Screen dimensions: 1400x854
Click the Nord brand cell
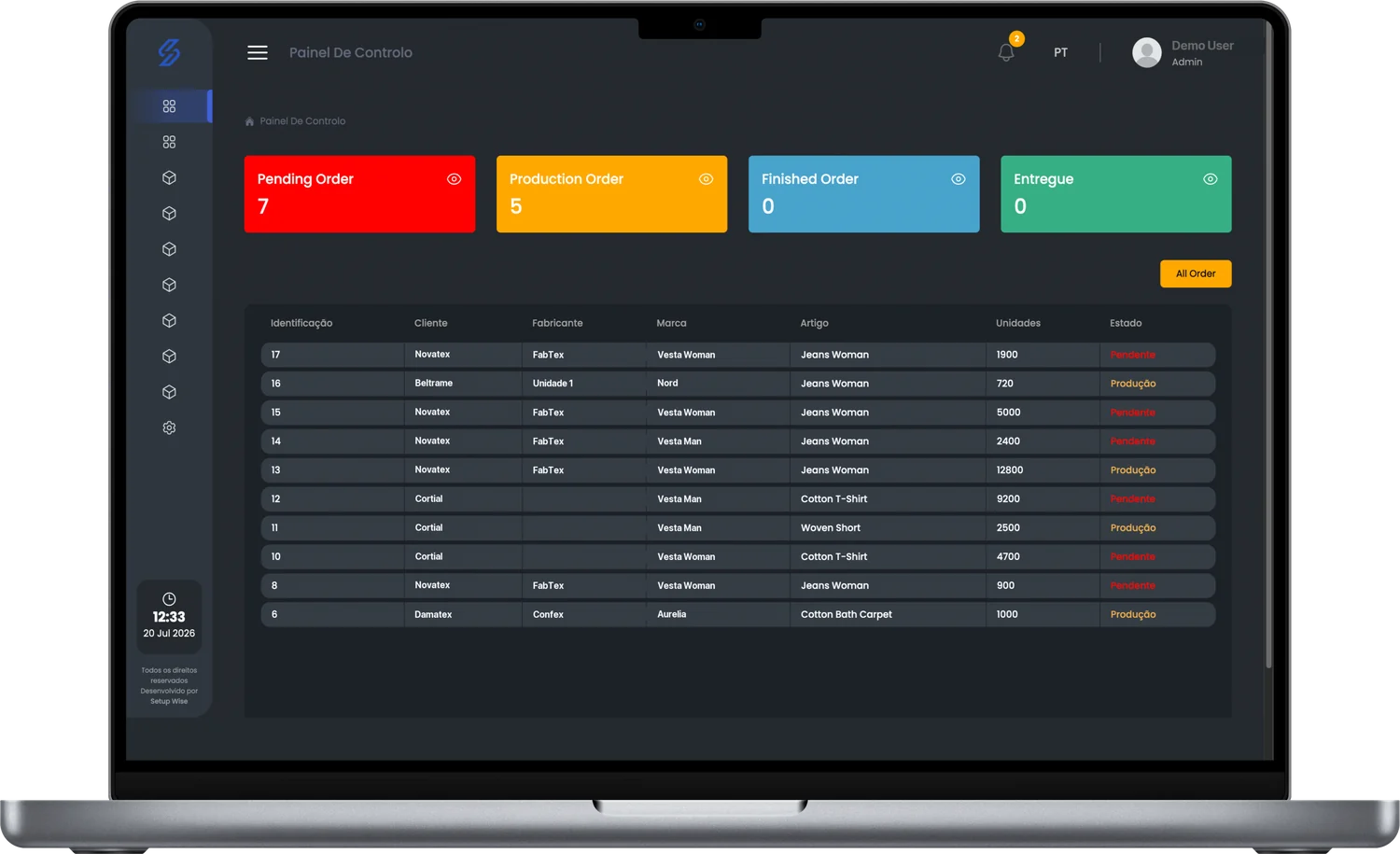(667, 383)
